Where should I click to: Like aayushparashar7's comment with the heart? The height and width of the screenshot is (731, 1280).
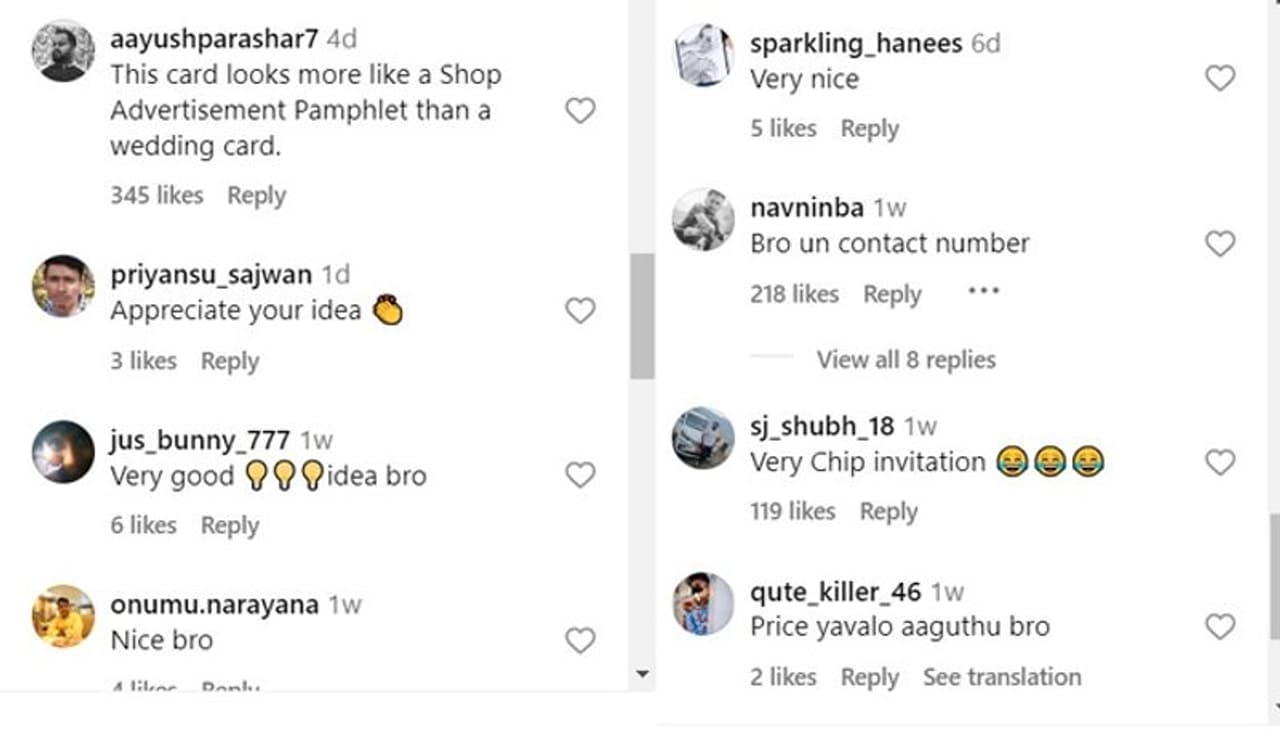tap(580, 110)
